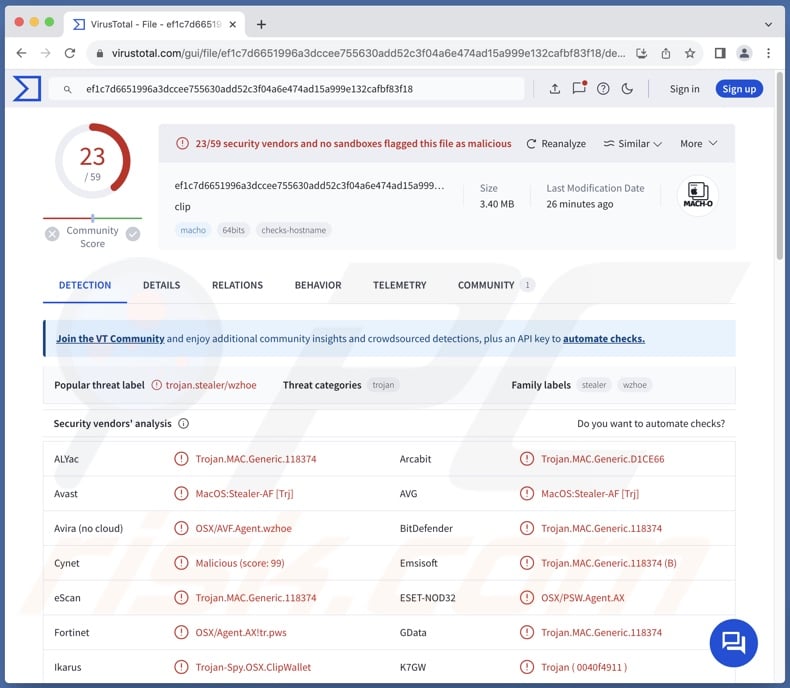Switch to the Details tab
This screenshot has width=790, height=688.
(161, 285)
